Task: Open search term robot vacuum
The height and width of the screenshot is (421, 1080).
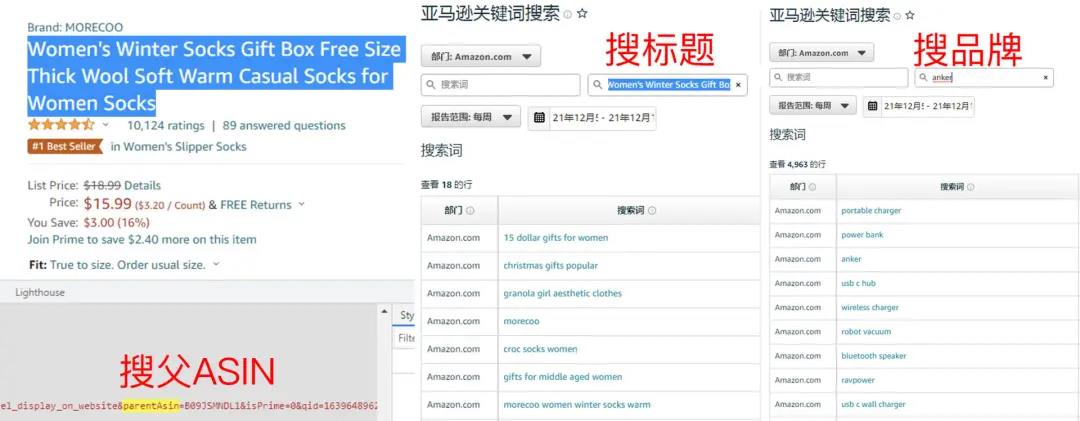Action: click(x=866, y=331)
